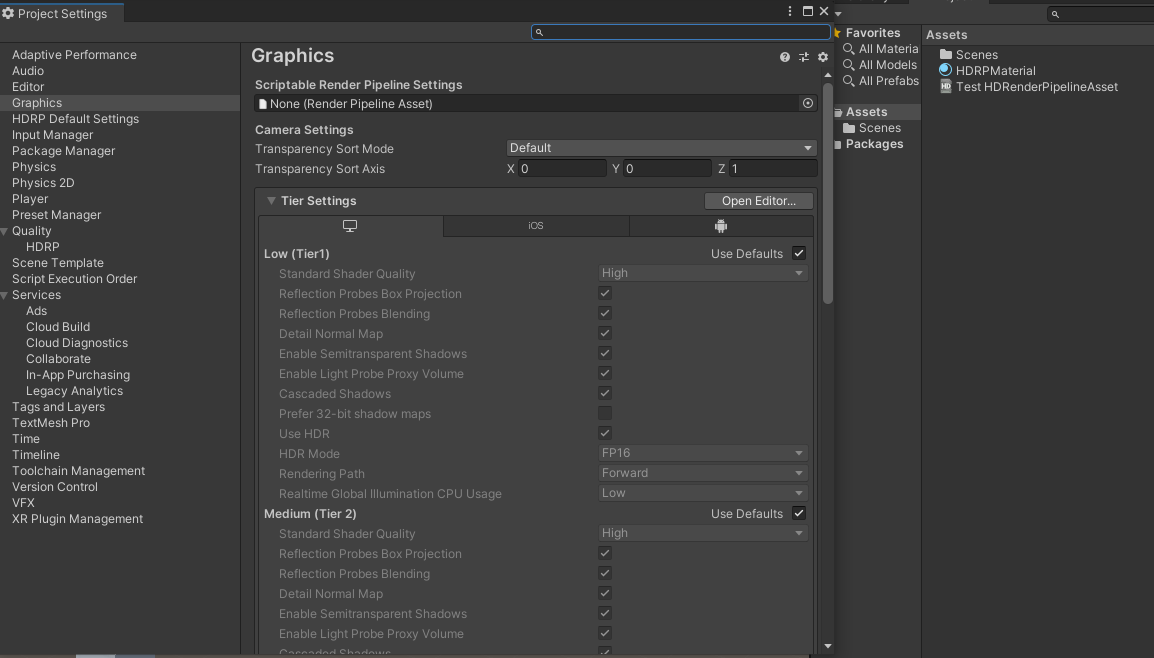Open All Models saved search
The width and height of the screenshot is (1154, 658).
(x=880, y=65)
